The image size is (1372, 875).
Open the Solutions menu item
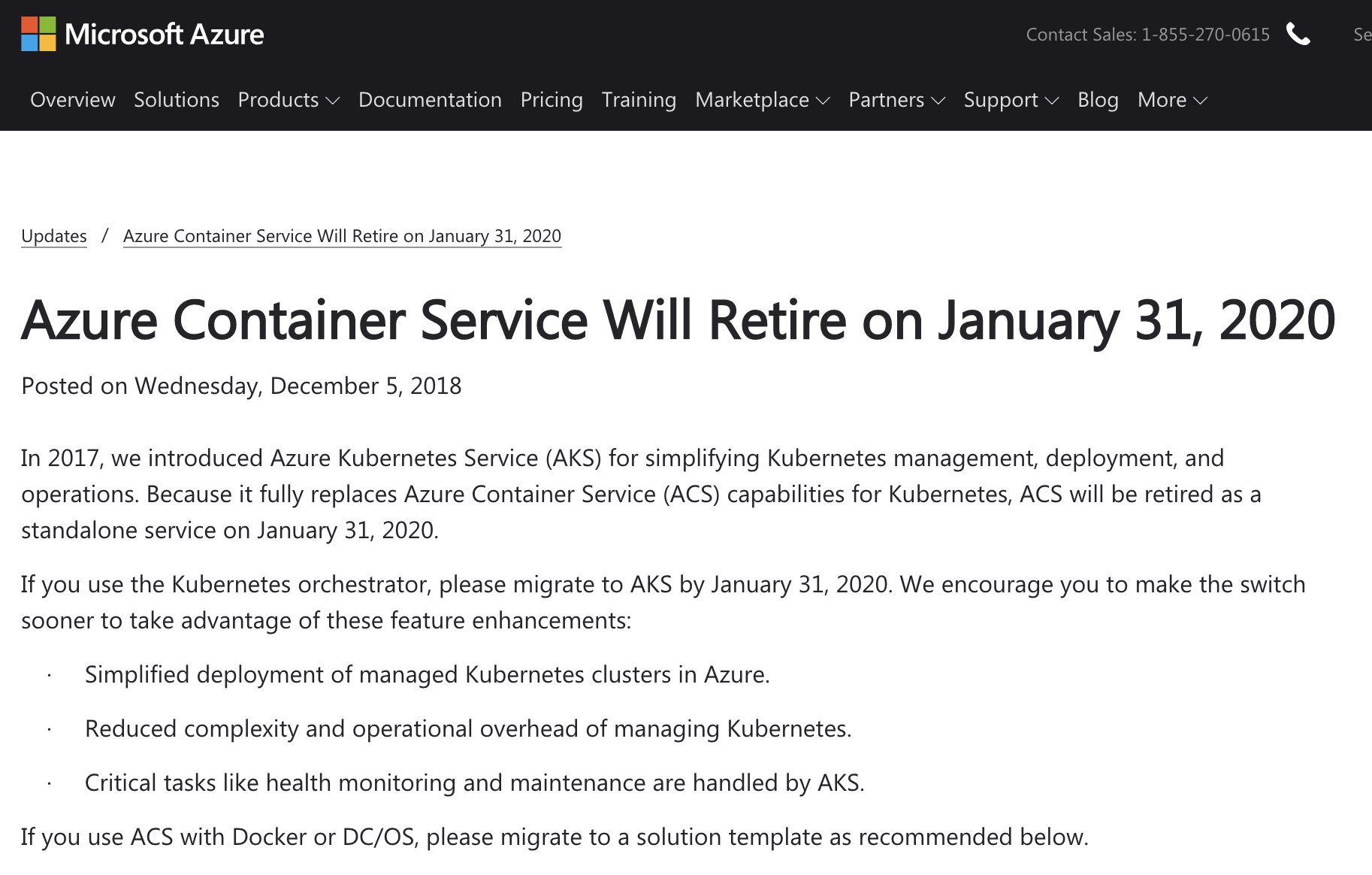(x=176, y=100)
